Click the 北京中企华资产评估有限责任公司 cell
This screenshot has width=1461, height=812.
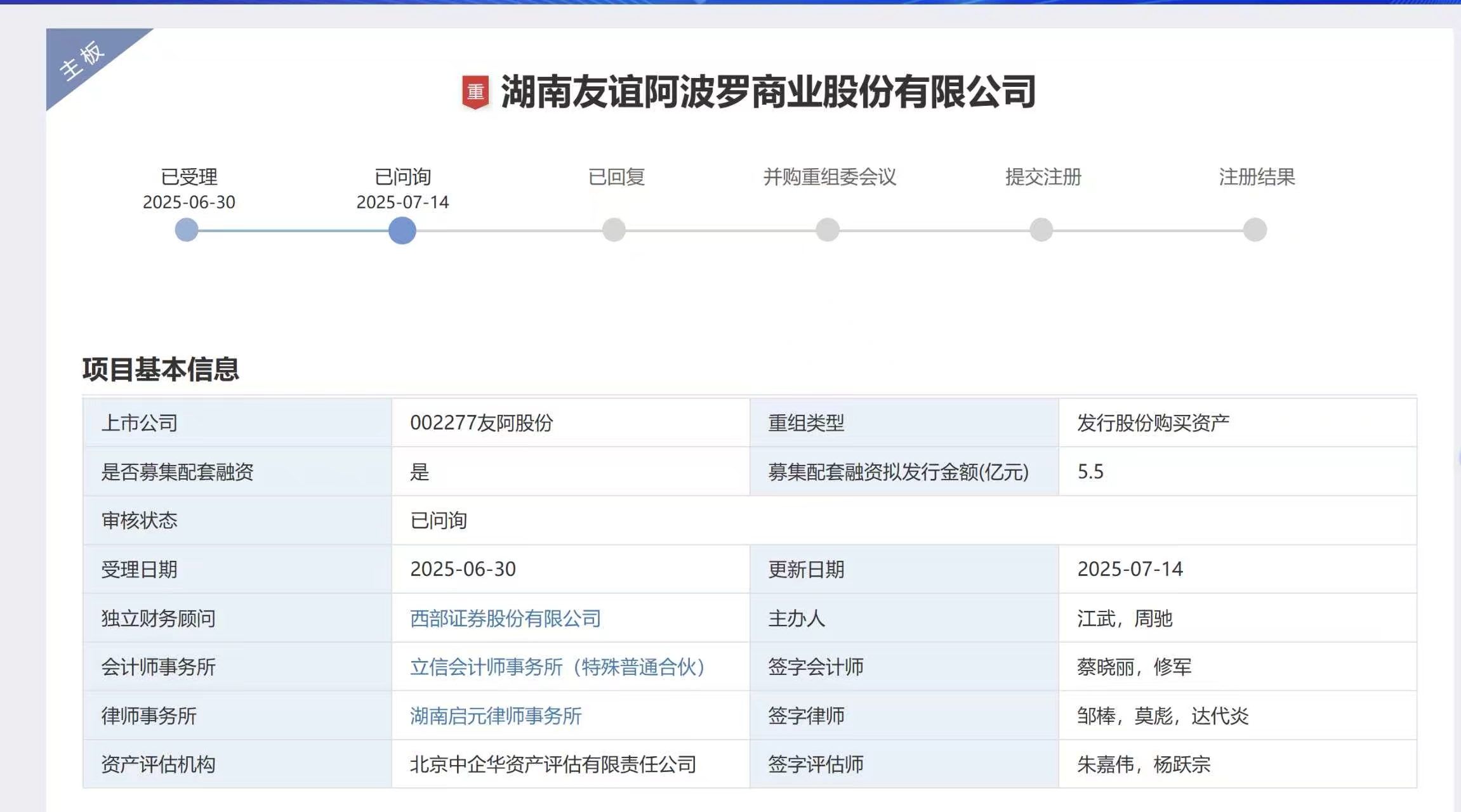click(571, 764)
